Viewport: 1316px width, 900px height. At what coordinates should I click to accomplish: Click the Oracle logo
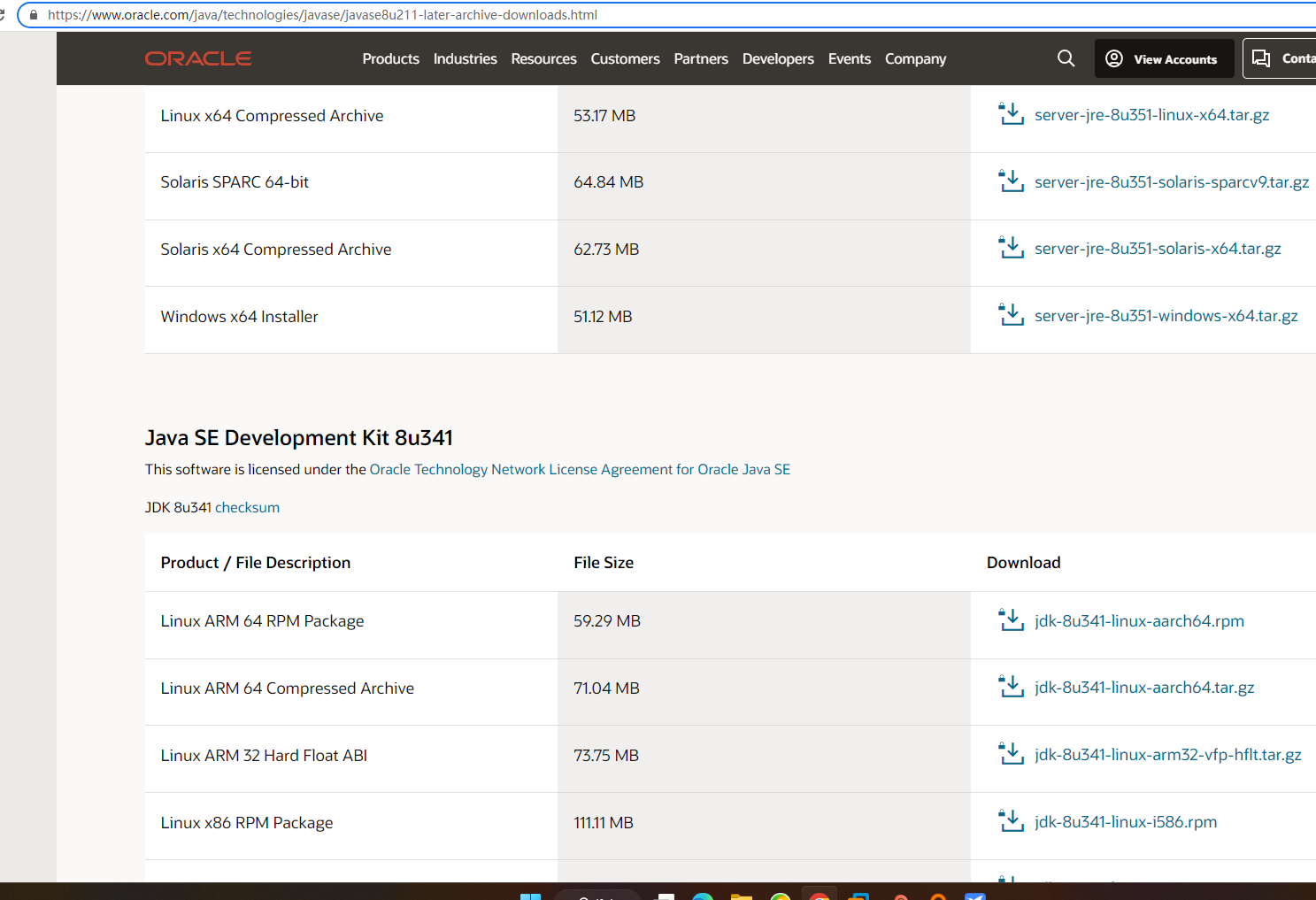(x=198, y=58)
